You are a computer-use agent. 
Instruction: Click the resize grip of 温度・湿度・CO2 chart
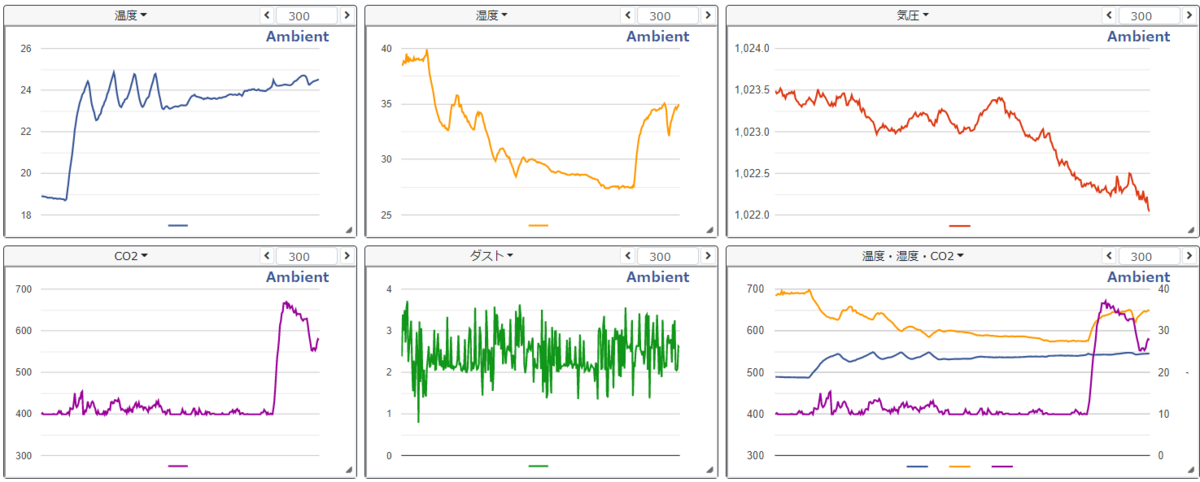click(1192, 470)
